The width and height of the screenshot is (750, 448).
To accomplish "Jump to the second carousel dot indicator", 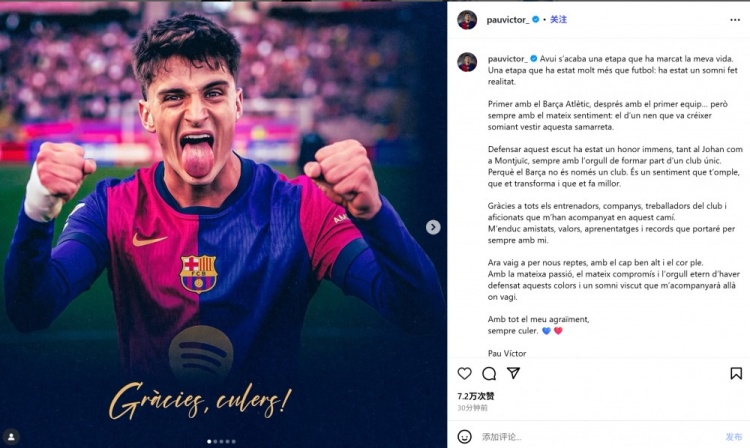I will [216, 441].
